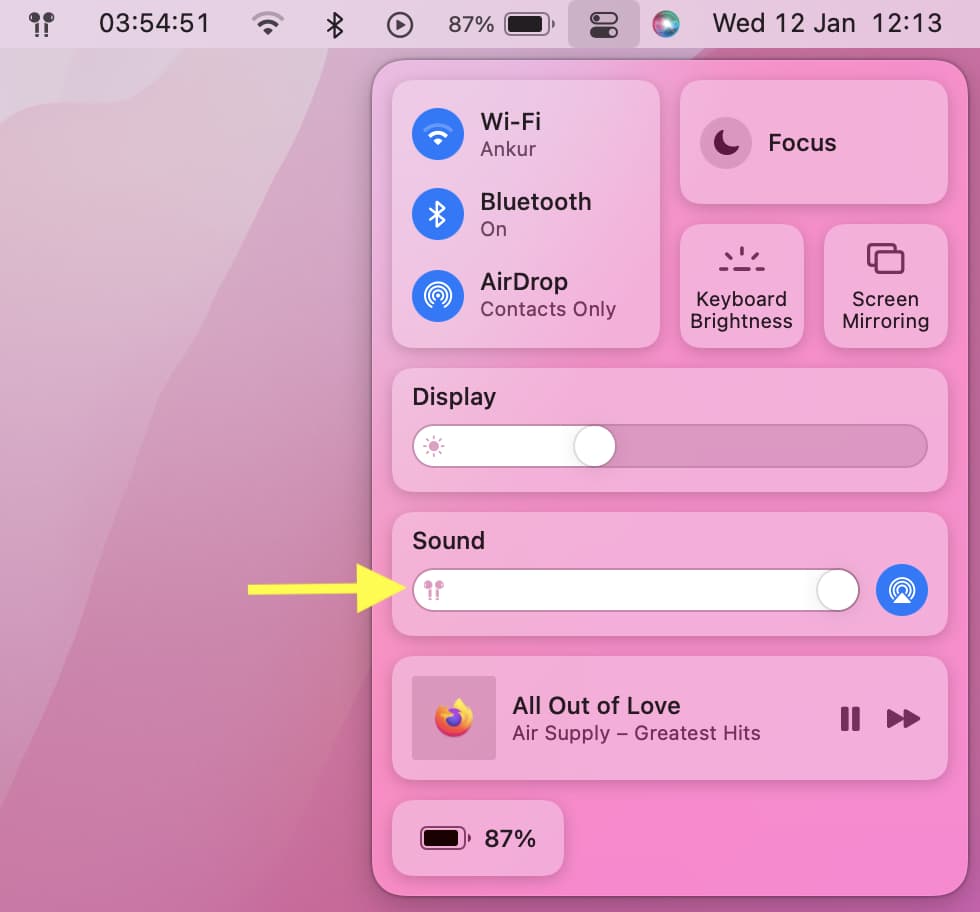Open Wi-Fi network Ankur details

tap(511, 134)
